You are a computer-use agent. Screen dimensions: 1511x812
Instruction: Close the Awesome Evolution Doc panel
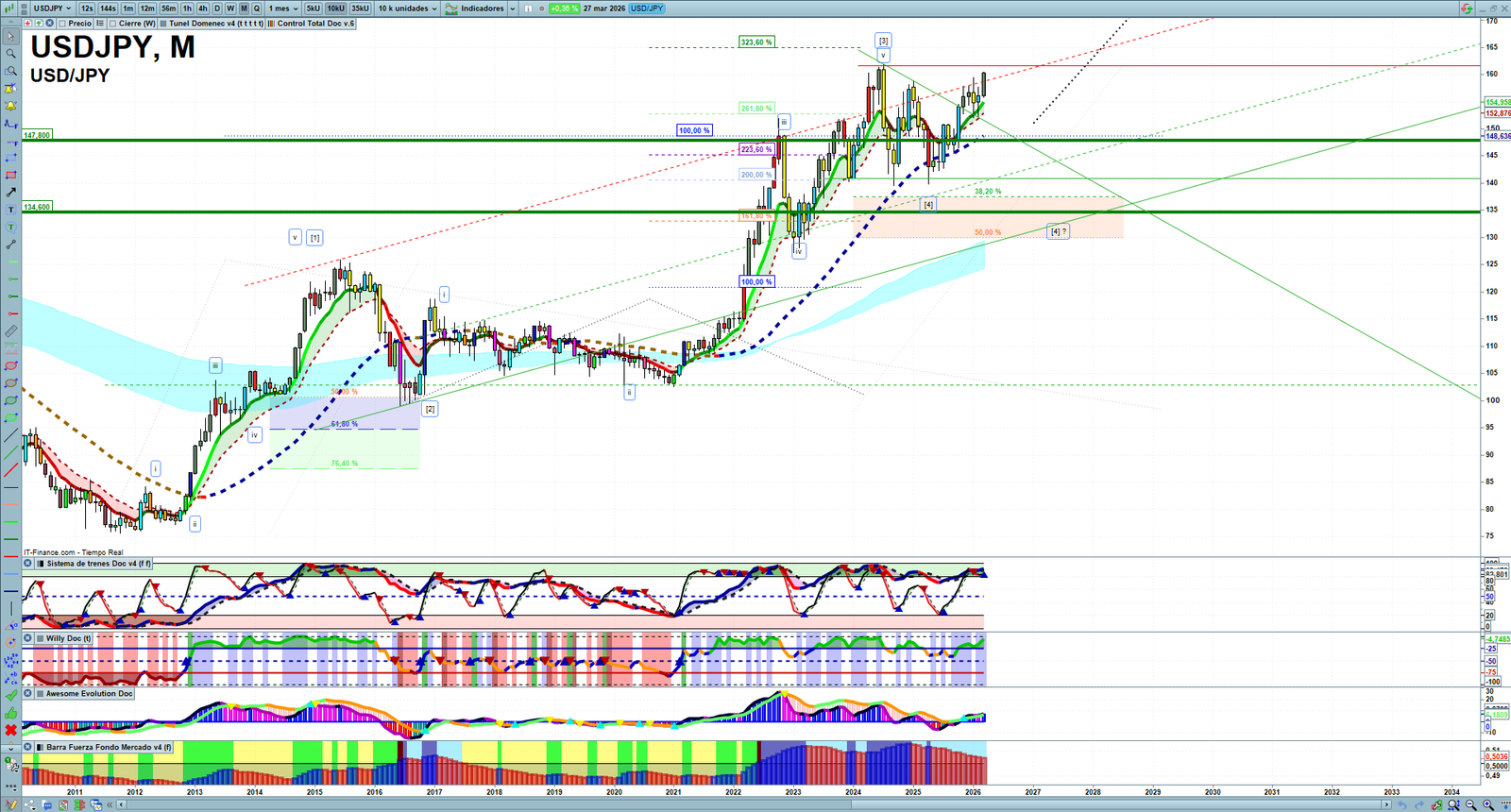pos(27,693)
